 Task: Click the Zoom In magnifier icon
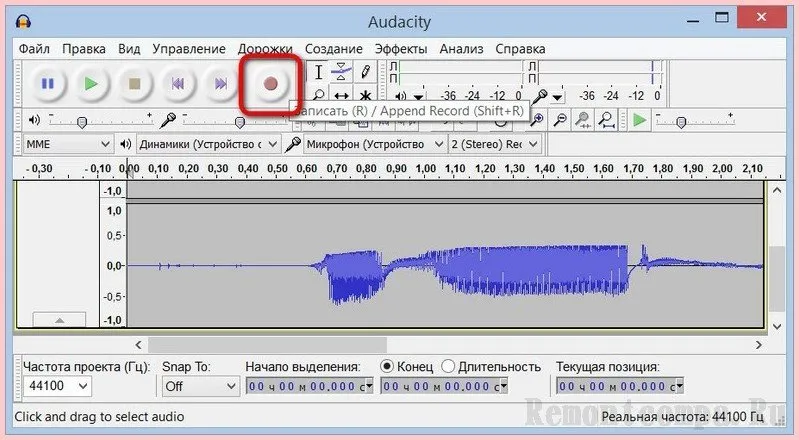click(537, 120)
